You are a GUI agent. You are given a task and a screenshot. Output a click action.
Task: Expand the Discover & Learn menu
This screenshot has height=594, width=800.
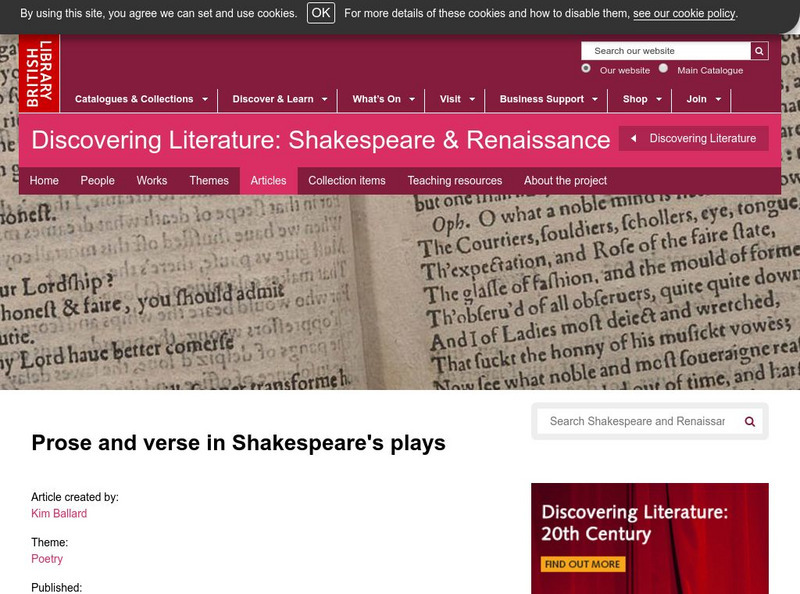(279, 100)
